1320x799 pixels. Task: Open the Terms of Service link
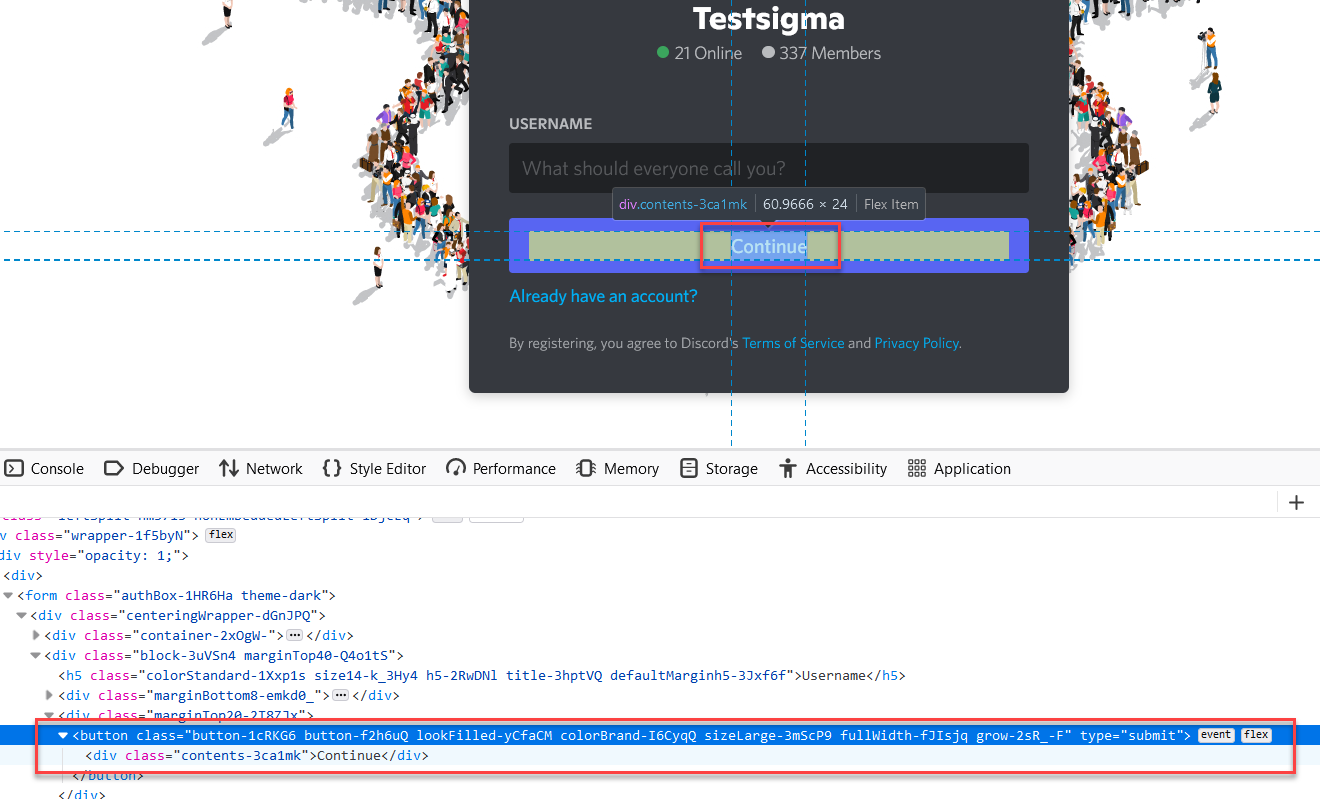point(793,343)
